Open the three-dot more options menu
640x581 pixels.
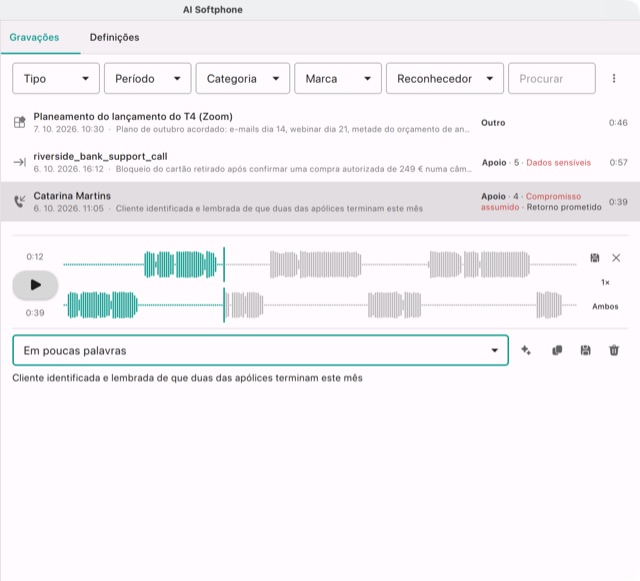(614, 78)
